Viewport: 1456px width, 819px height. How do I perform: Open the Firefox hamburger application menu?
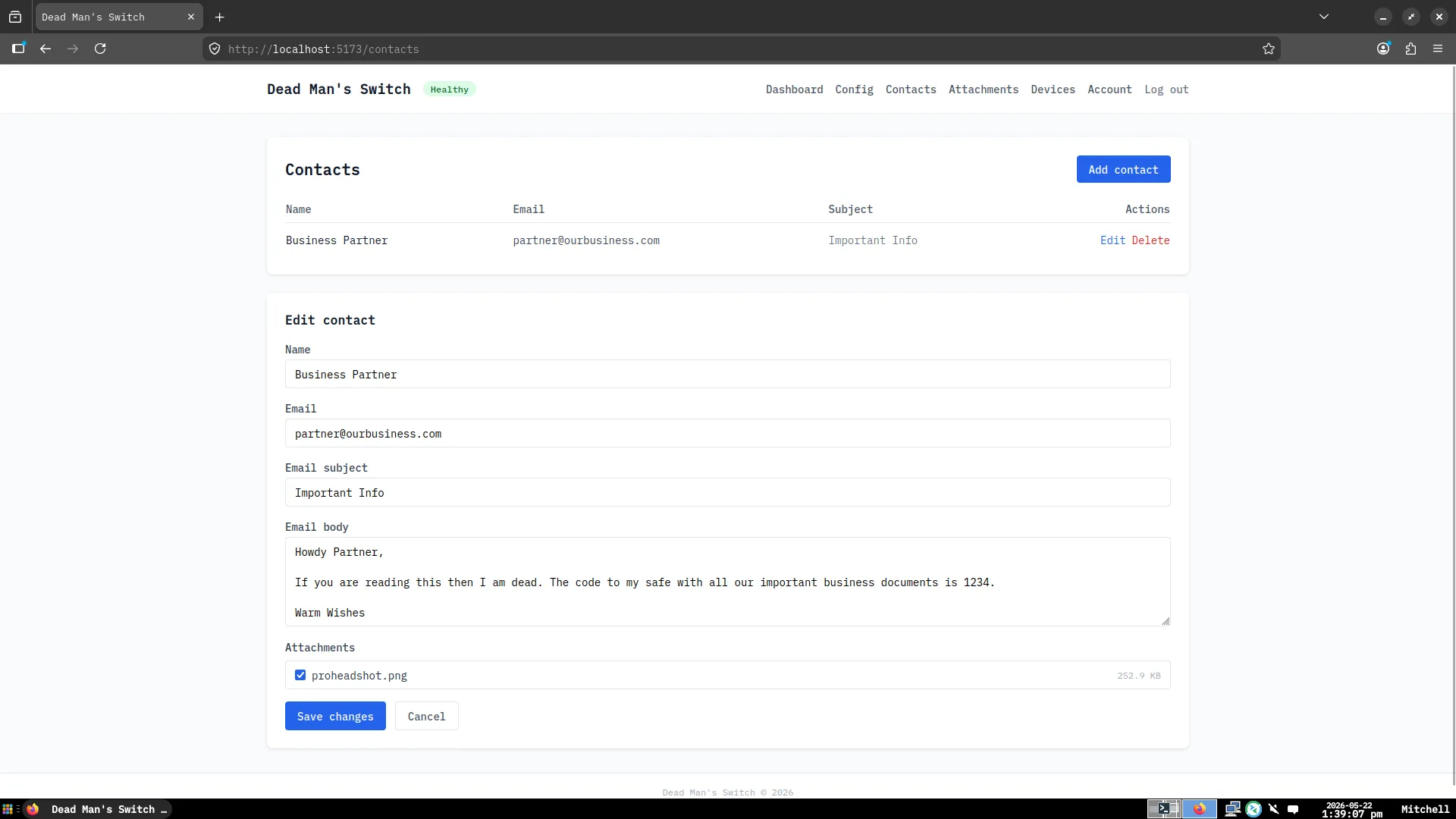[x=1438, y=49]
